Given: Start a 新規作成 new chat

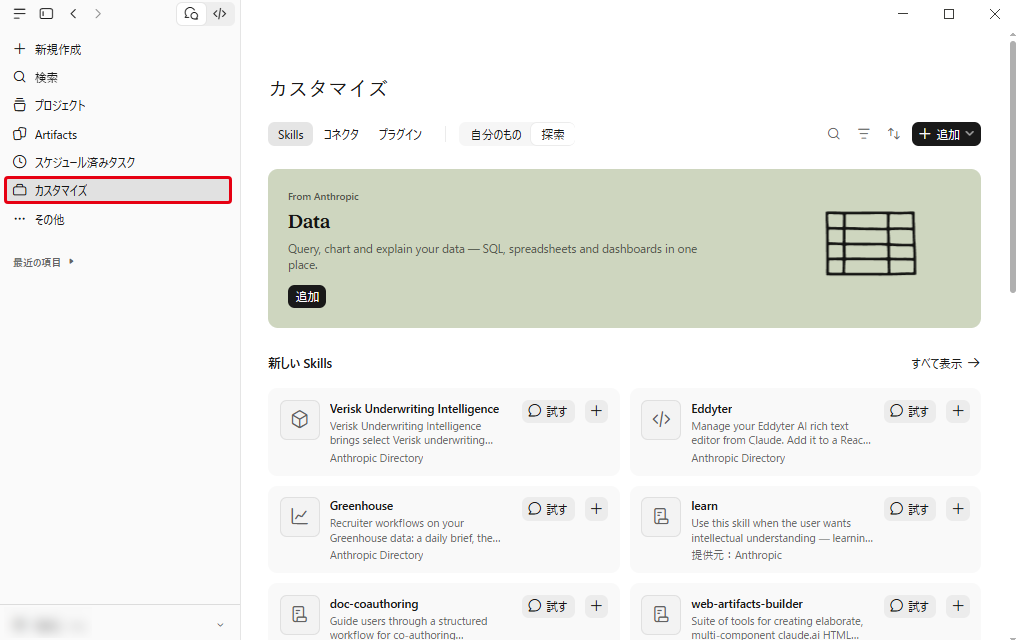Looking at the screenshot, I should (119, 49).
